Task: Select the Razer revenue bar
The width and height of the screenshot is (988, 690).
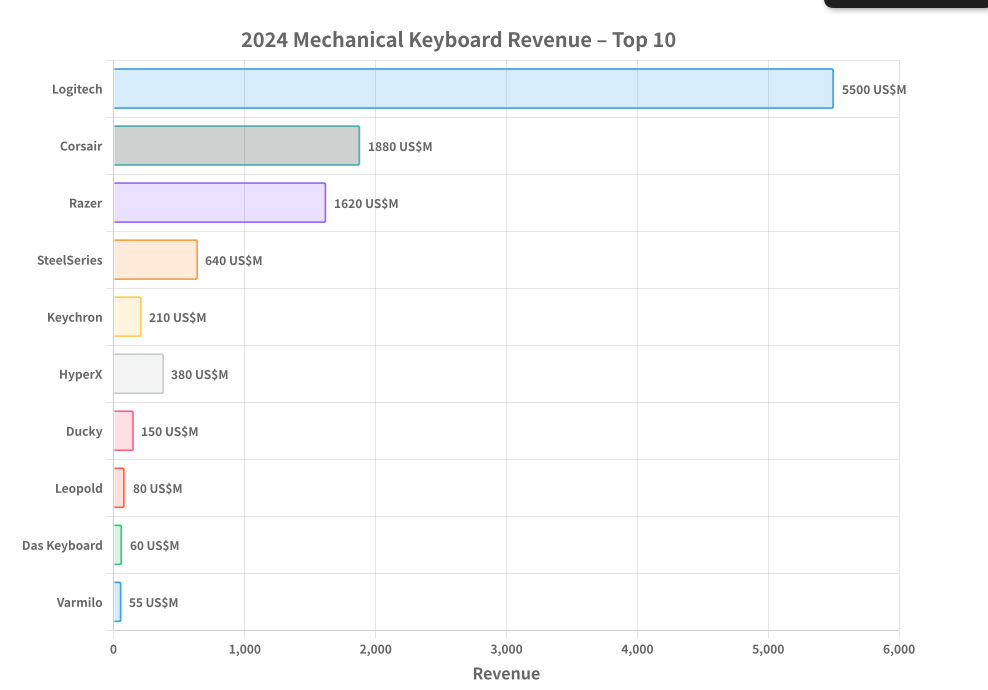Action: (x=220, y=203)
